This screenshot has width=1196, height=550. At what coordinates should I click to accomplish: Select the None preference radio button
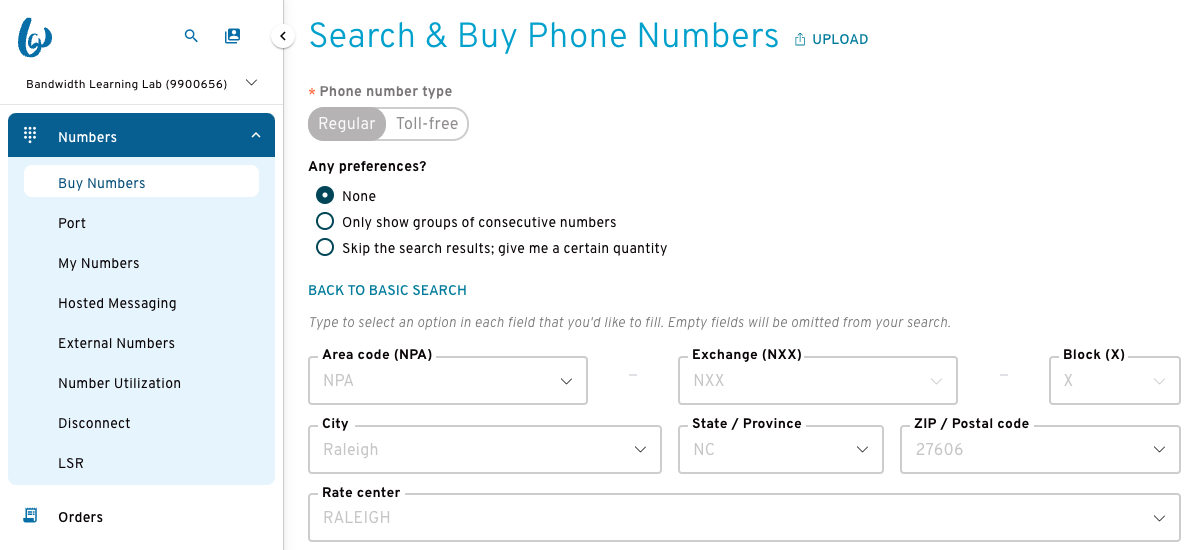pyautogui.click(x=325, y=195)
